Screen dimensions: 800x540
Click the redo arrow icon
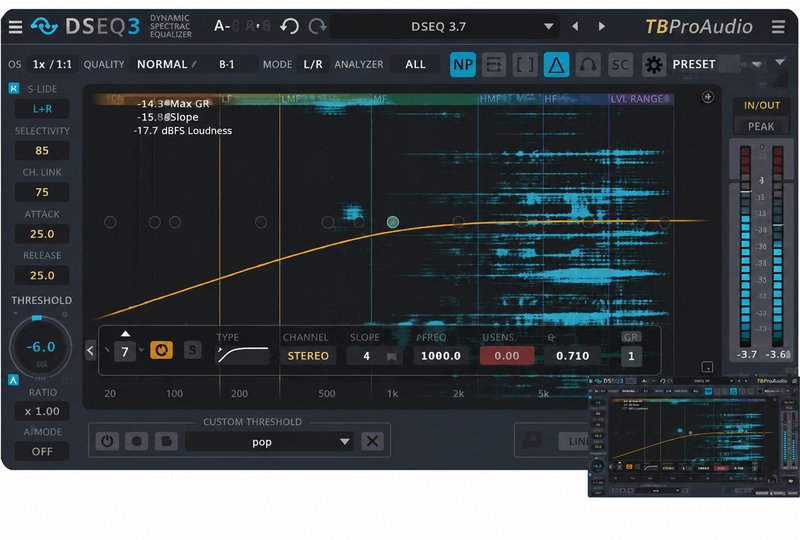tap(317, 26)
